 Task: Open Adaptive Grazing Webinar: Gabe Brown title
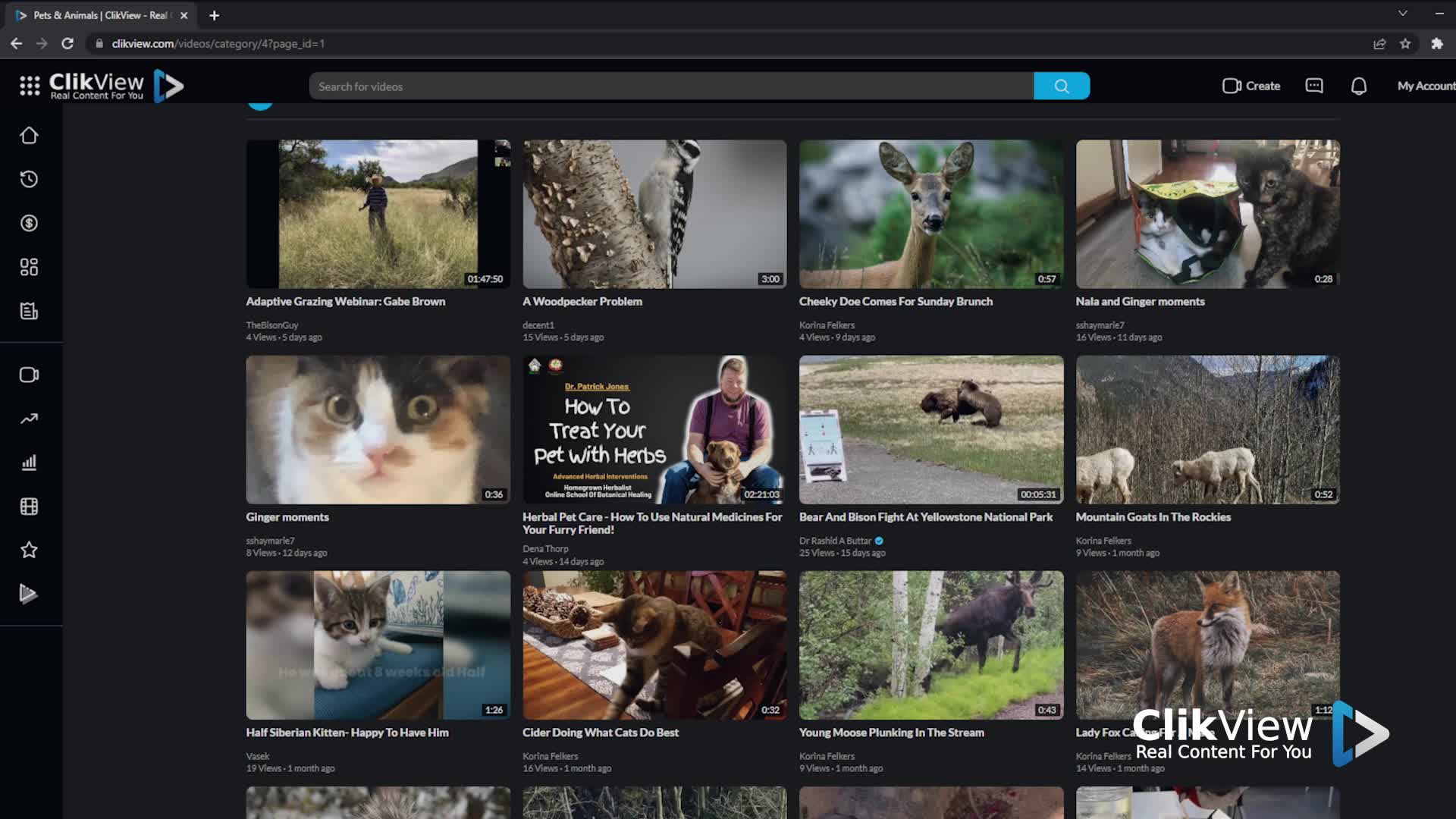(346, 302)
